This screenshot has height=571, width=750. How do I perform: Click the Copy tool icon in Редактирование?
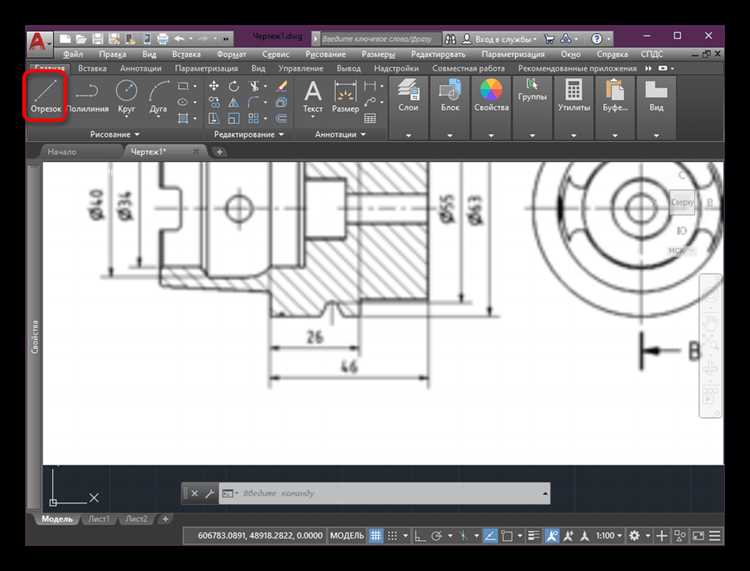tap(214, 102)
